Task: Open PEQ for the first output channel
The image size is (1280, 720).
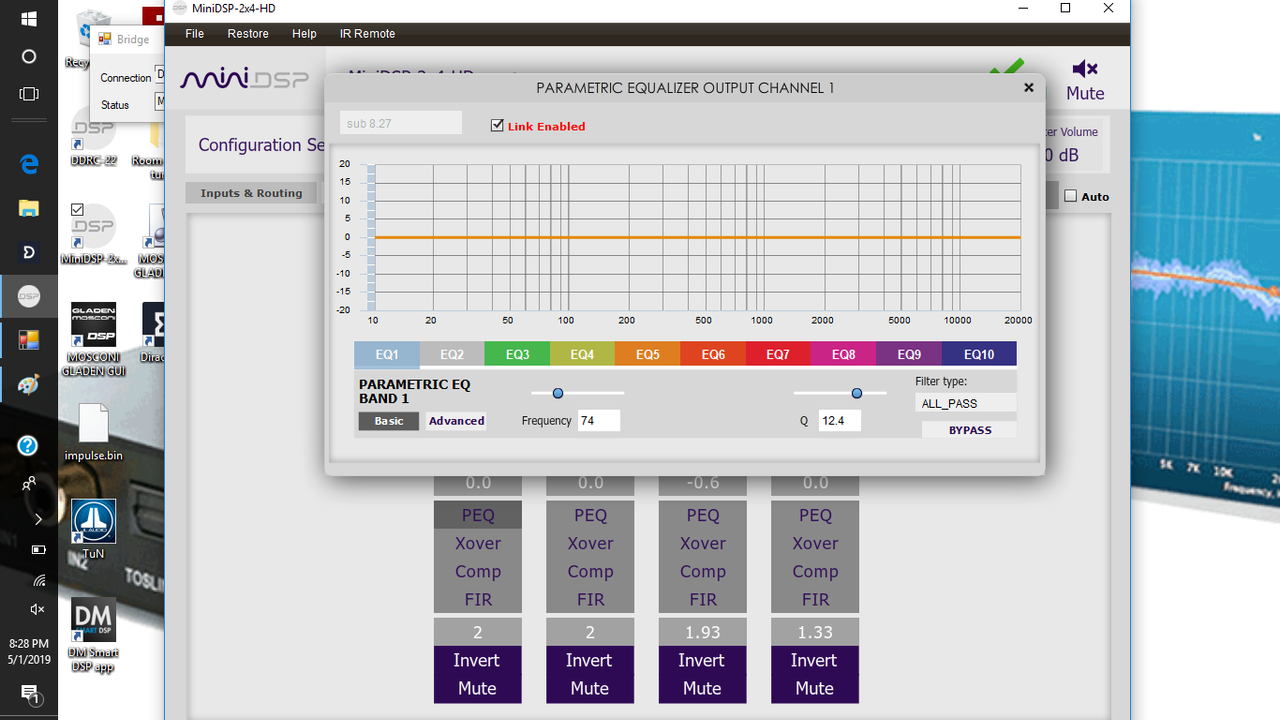Action: click(x=478, y=515)
